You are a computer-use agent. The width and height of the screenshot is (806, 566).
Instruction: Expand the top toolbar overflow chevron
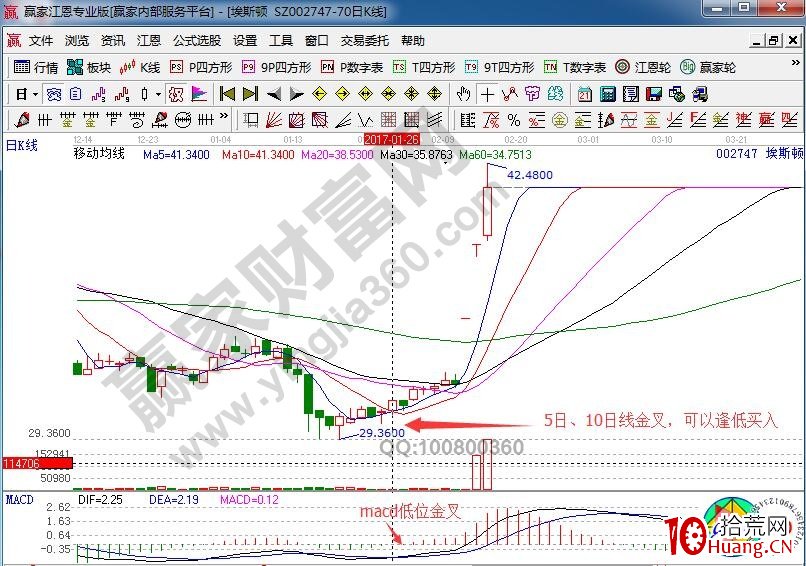pyautogui.click(x=795, y=63)
